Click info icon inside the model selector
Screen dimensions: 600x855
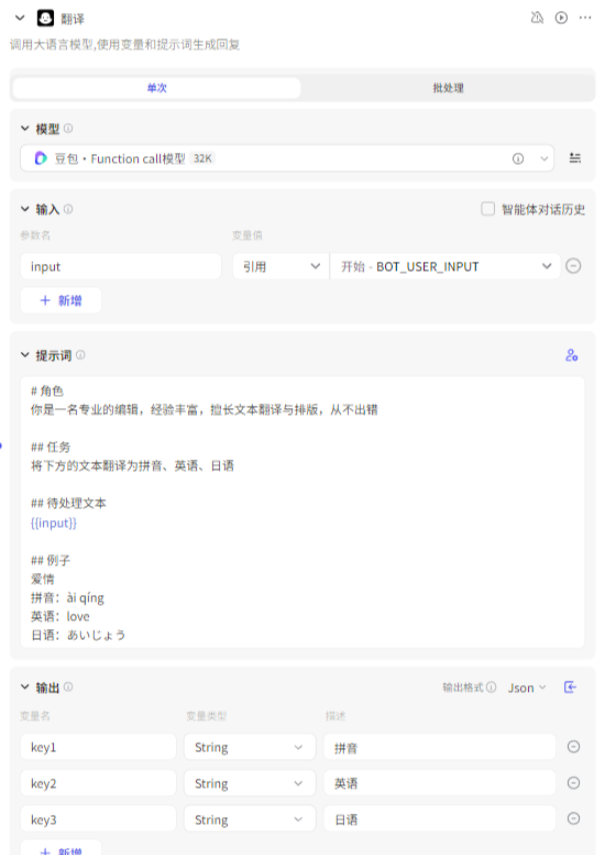518,158
